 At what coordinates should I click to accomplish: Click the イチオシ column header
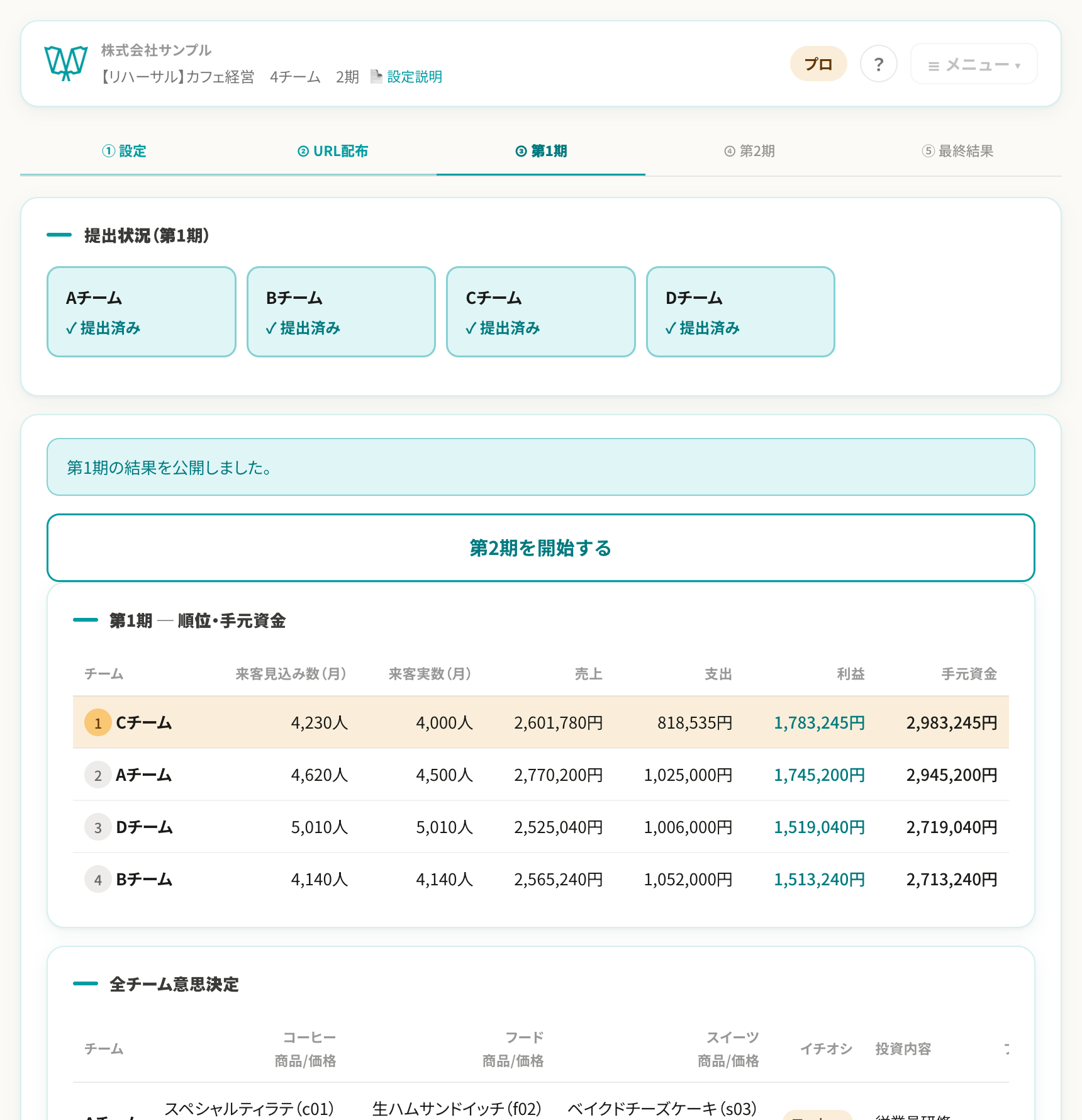coord(826,1049)
